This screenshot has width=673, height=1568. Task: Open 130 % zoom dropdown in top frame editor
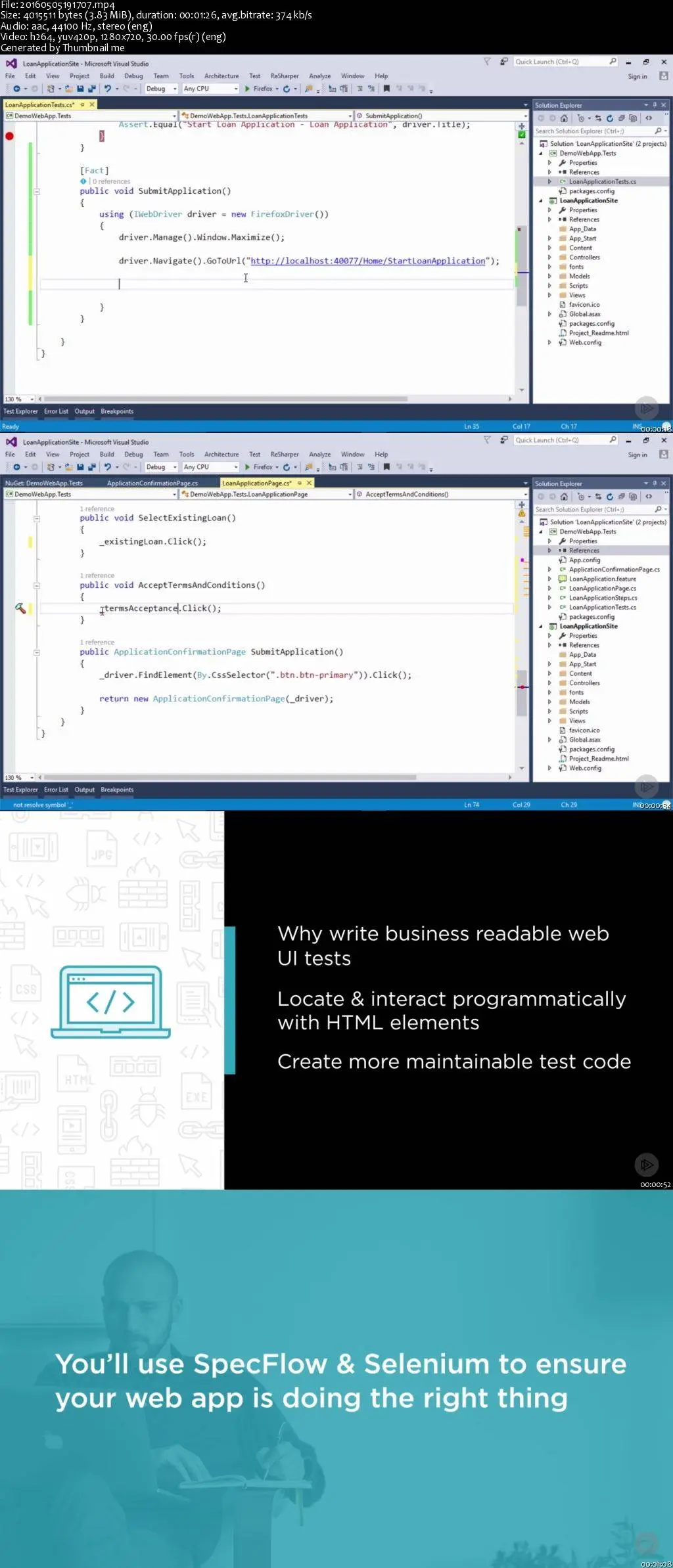(x=20, y=399)
